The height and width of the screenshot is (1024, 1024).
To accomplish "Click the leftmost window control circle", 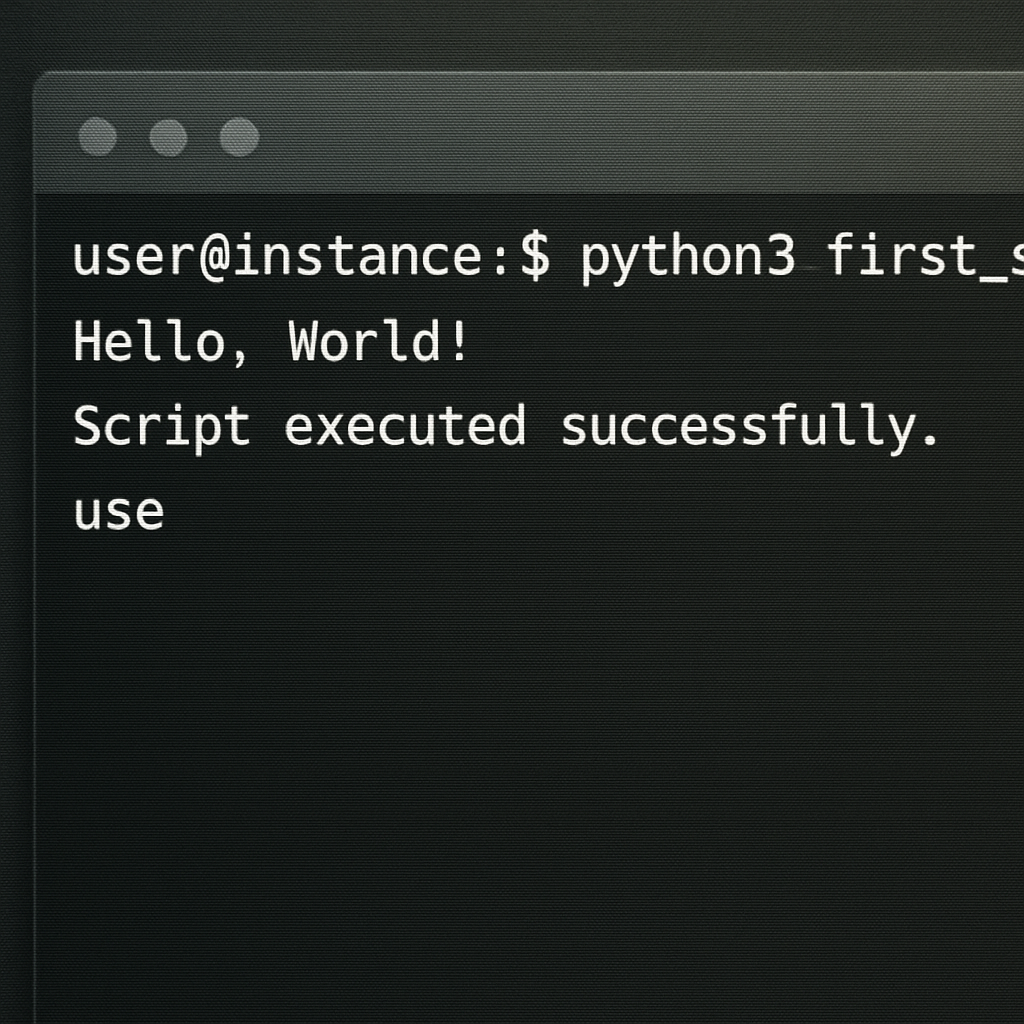I will tap(98, 137).
